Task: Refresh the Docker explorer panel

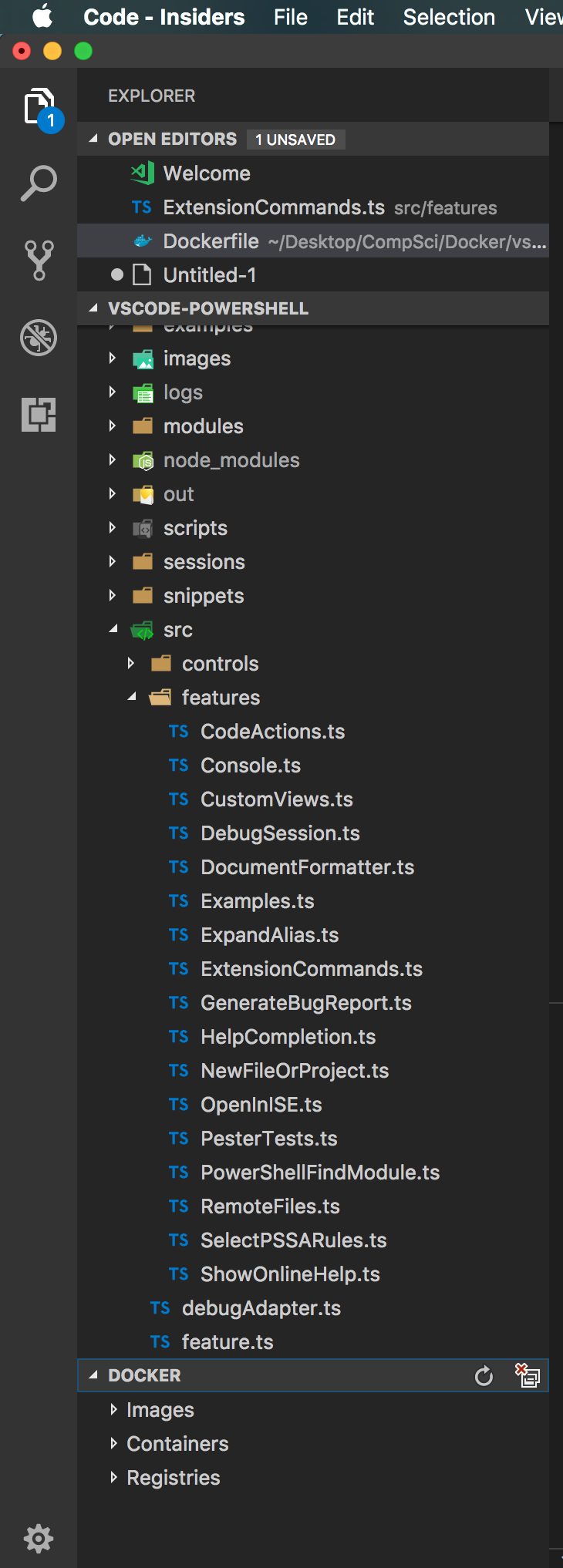Action: coord(484,1375)
